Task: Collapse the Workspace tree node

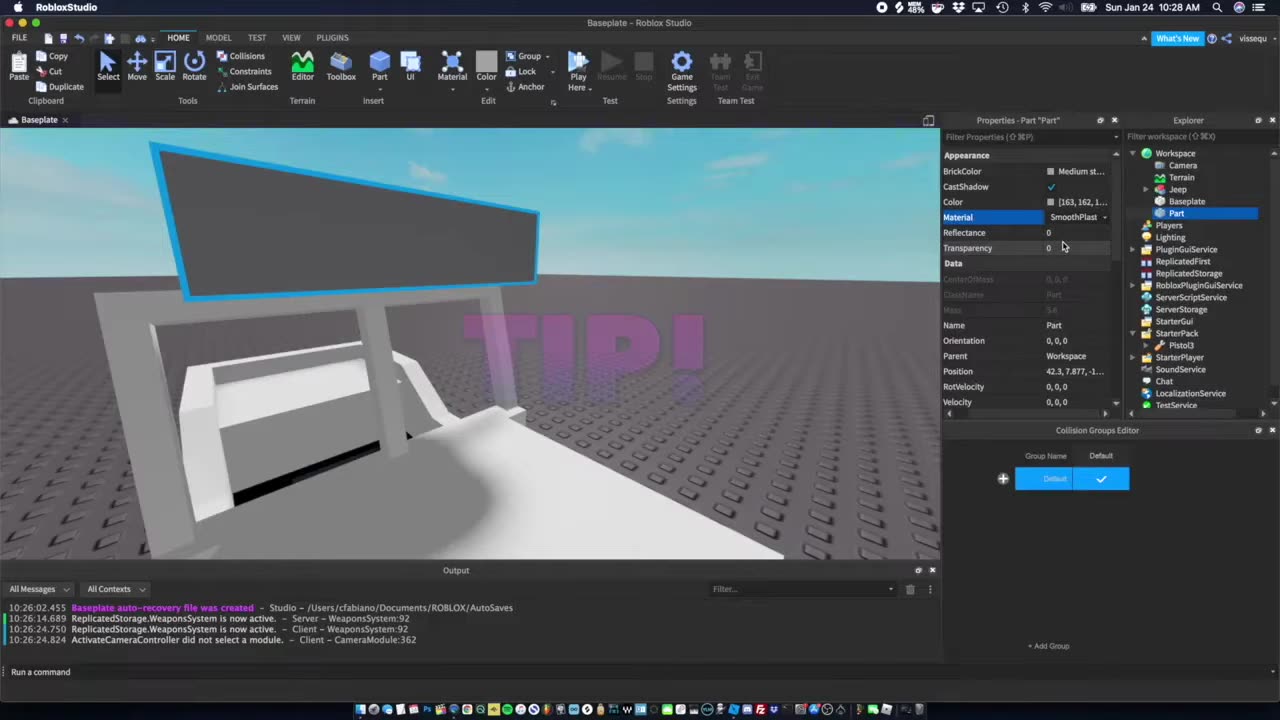Action: tap(1133, 153)
